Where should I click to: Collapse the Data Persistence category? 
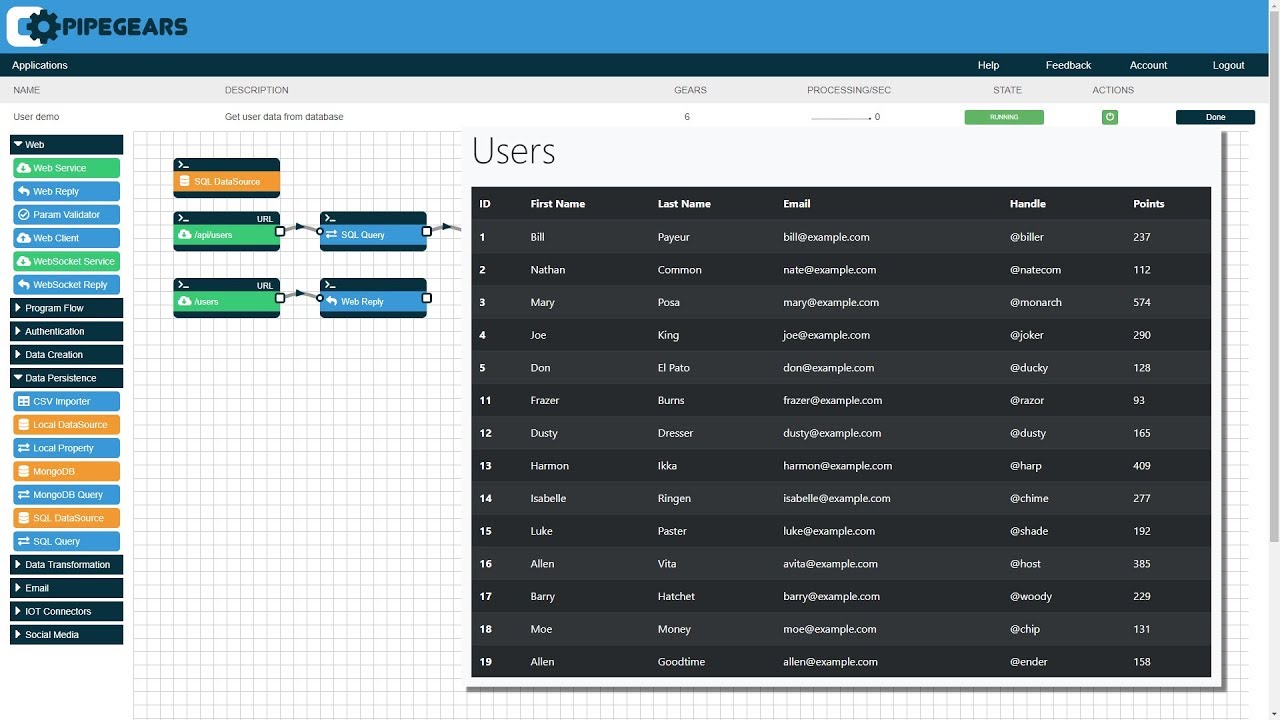pos(66,378)
